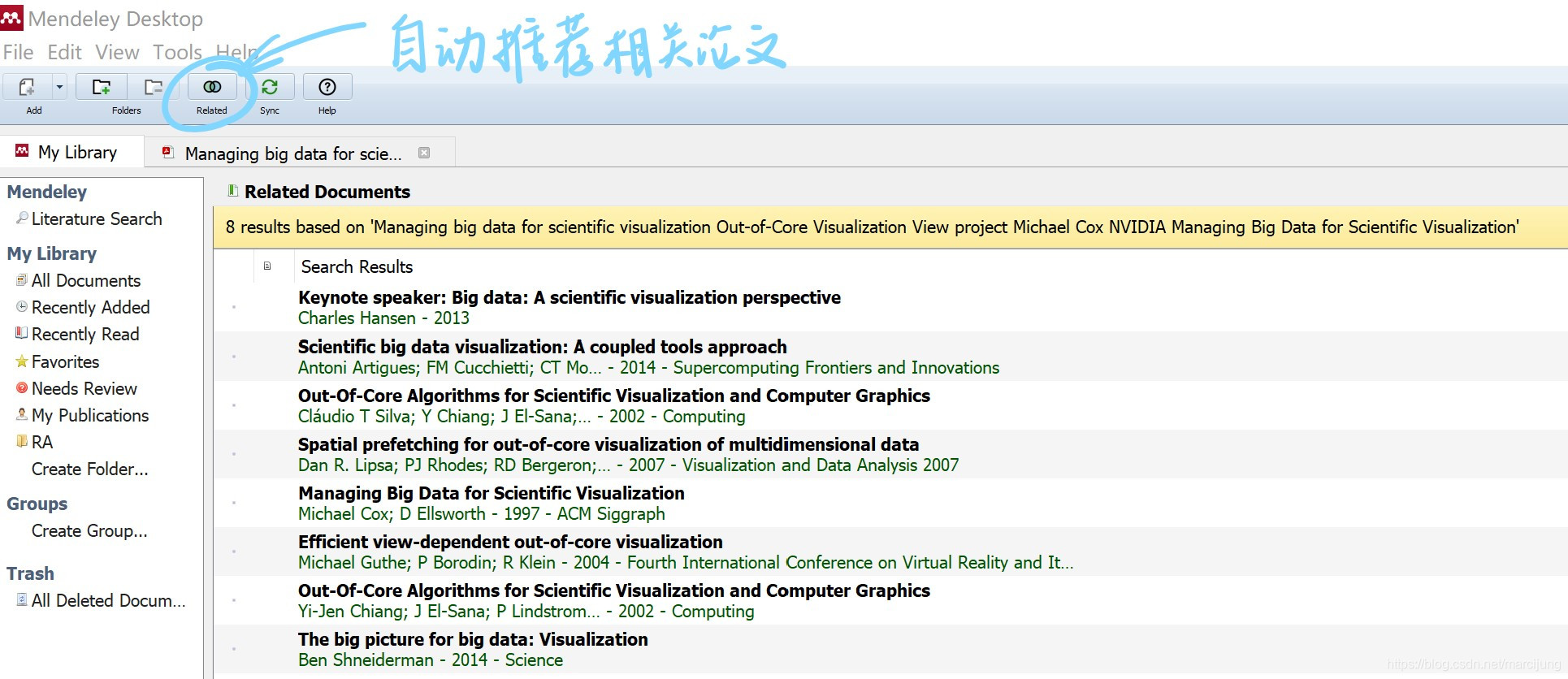Image resolution: width=1568 pixels, height=679 pixels.
Task: Select Keynote speaker: Big data result
Action: click(890, 307)
